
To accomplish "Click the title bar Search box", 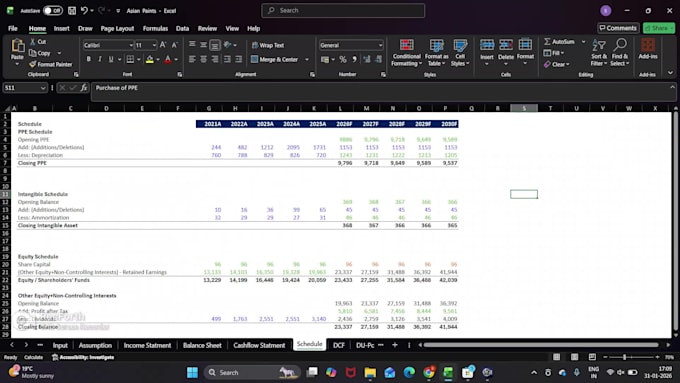I will point(343,10).
